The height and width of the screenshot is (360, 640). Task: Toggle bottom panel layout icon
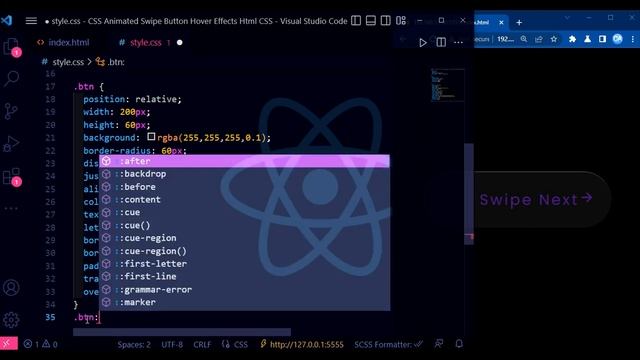click(x=371, y=20)
